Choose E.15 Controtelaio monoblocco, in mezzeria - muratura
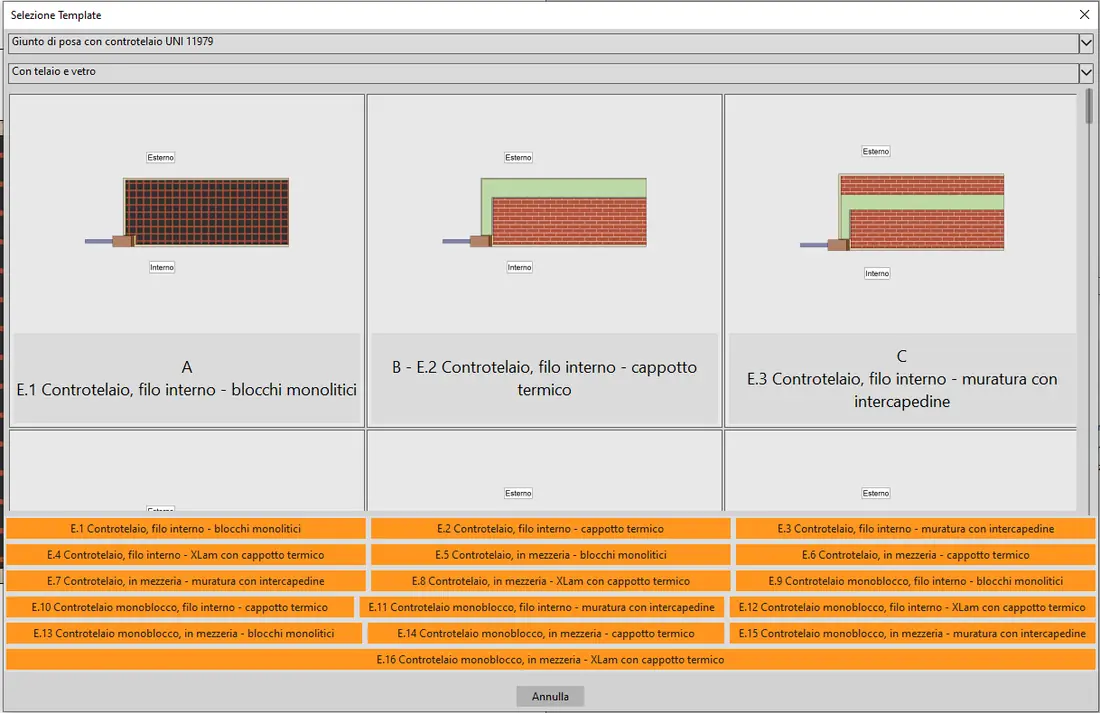 912,633
